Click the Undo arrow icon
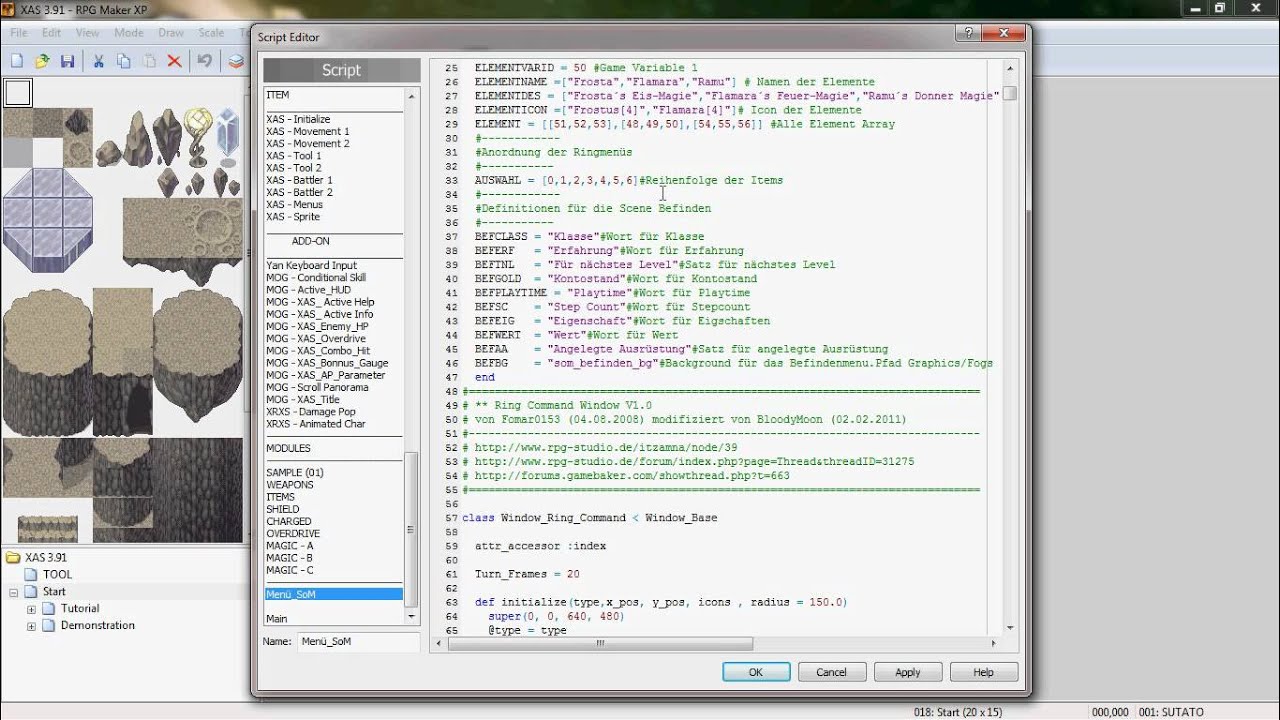Screen dimensions: 1280x720 [x=205, y=61]
